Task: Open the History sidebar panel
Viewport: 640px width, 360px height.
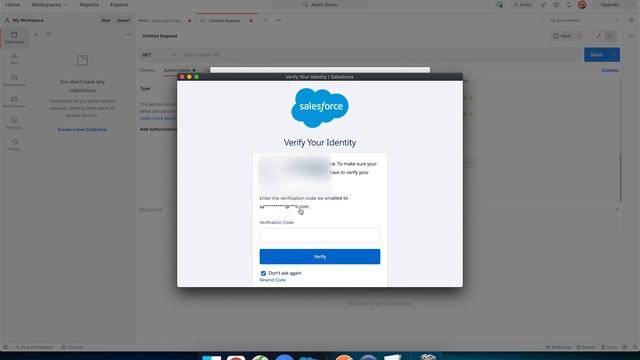Action: click(x=14, y=144)
